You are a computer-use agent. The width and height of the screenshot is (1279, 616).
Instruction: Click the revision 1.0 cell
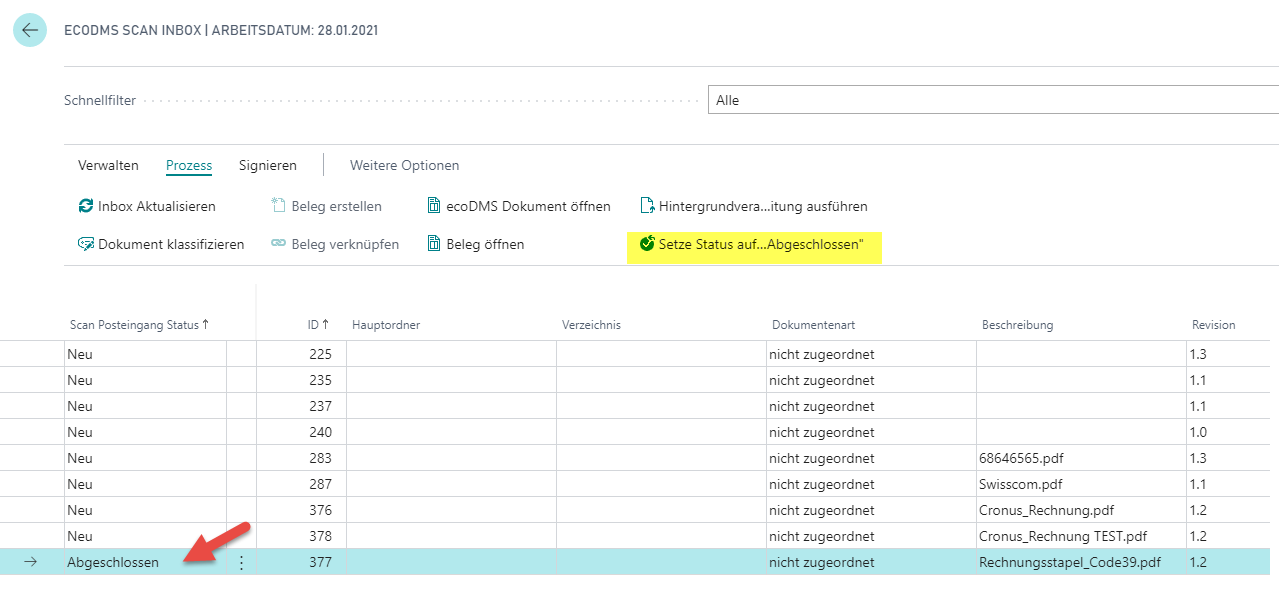[x=1229, y=432]
